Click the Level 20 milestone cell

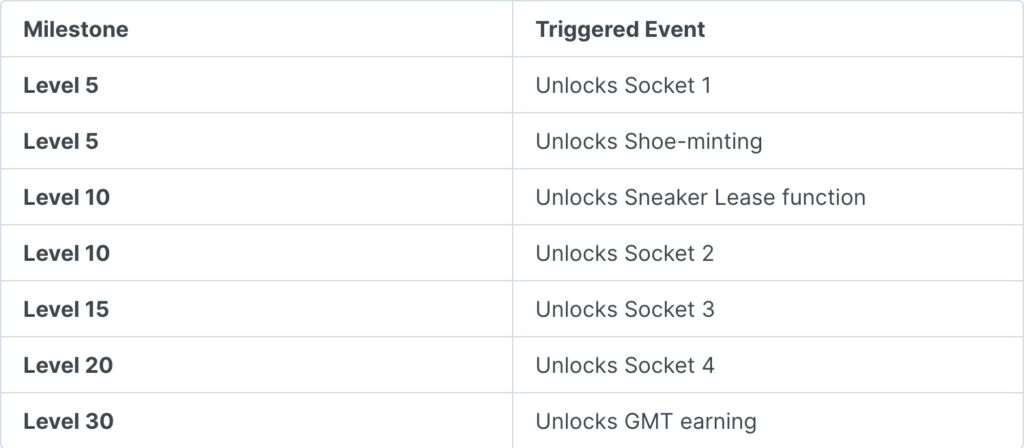click(x=257, y=365)
